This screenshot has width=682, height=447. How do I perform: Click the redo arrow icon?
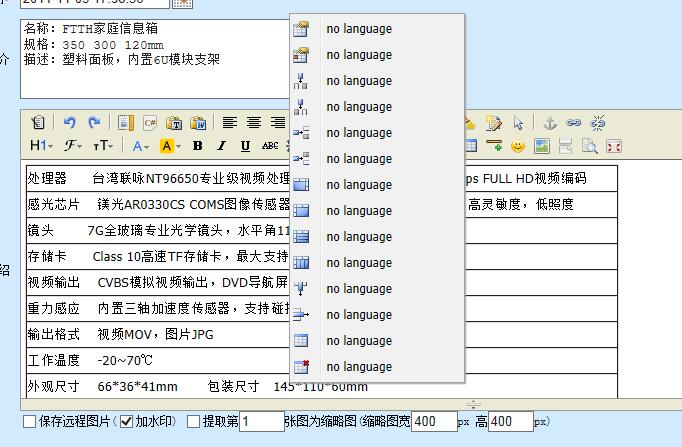[94, 123]
